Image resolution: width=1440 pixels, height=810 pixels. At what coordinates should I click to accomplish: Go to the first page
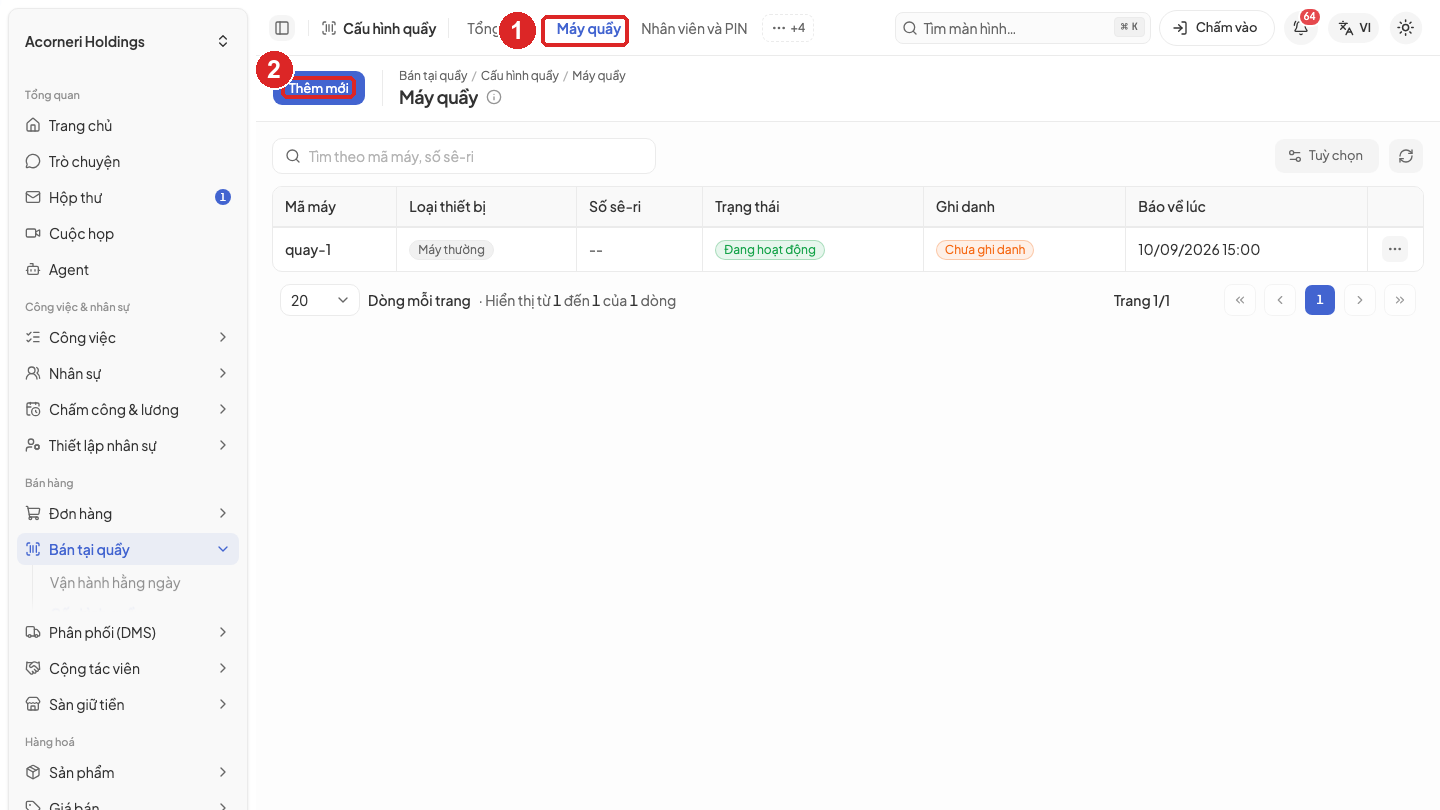[x=1240, y=300]
